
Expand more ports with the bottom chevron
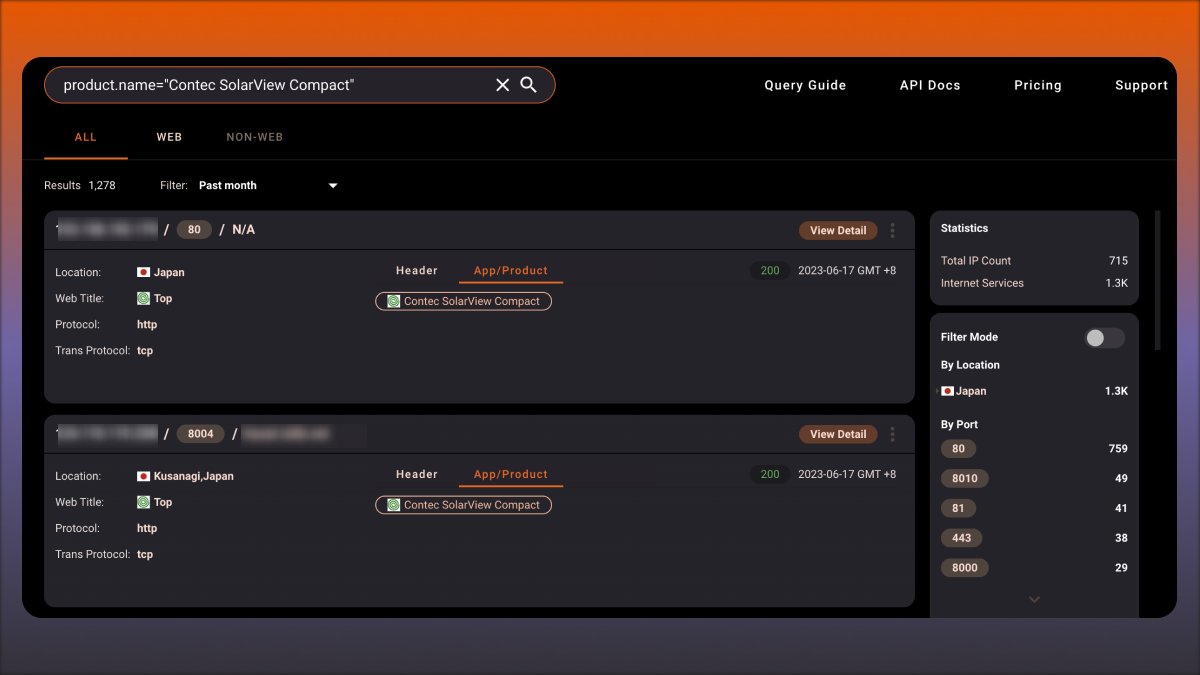tap(1034, 599)
